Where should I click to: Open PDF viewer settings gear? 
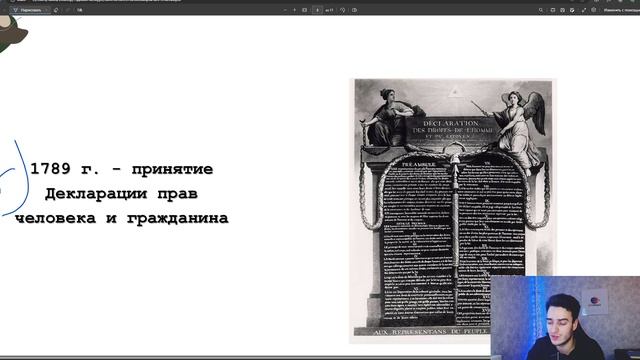[594, 10]
